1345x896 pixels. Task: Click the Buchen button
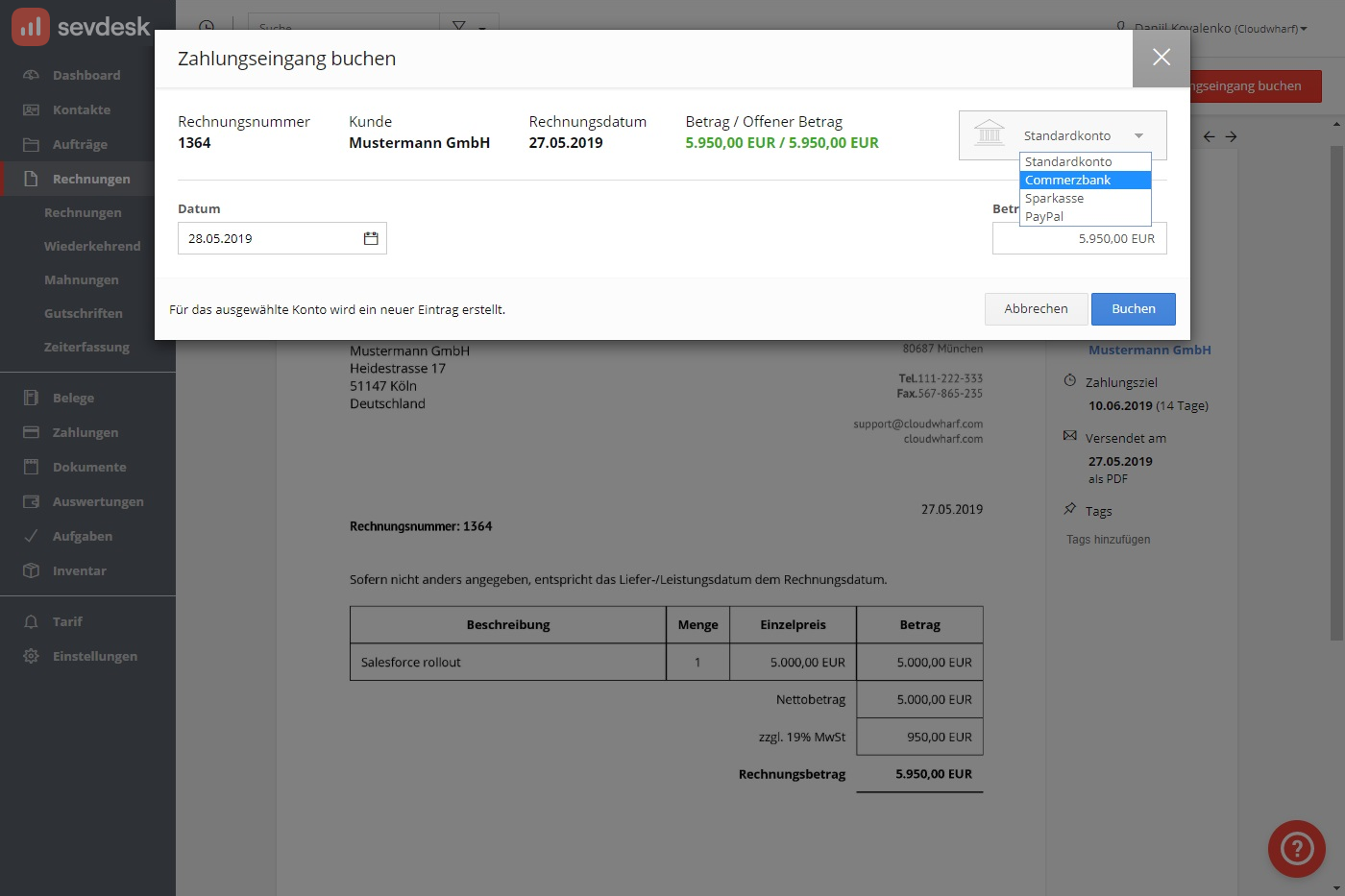point(1134,308)
